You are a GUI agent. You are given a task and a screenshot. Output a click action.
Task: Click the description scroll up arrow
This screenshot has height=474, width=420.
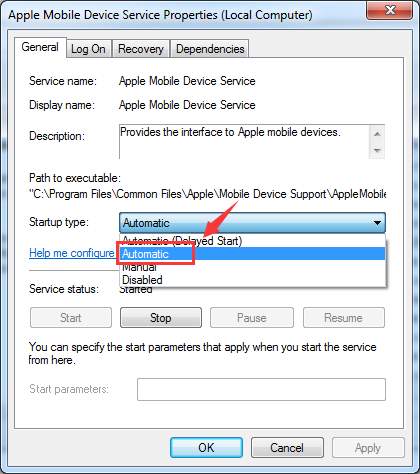[x=377, y=134]
